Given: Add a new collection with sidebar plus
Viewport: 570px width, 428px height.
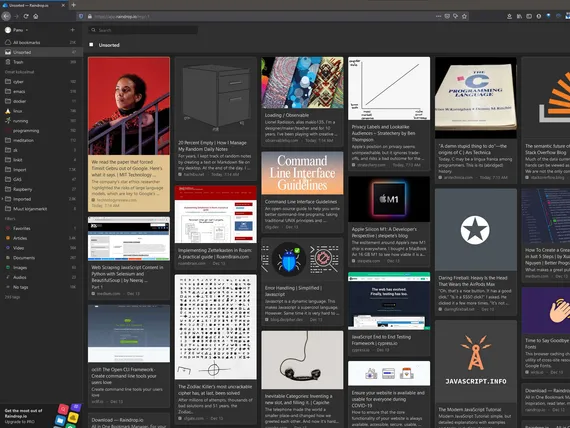Looking at the screenshot, I should [72, 30].
